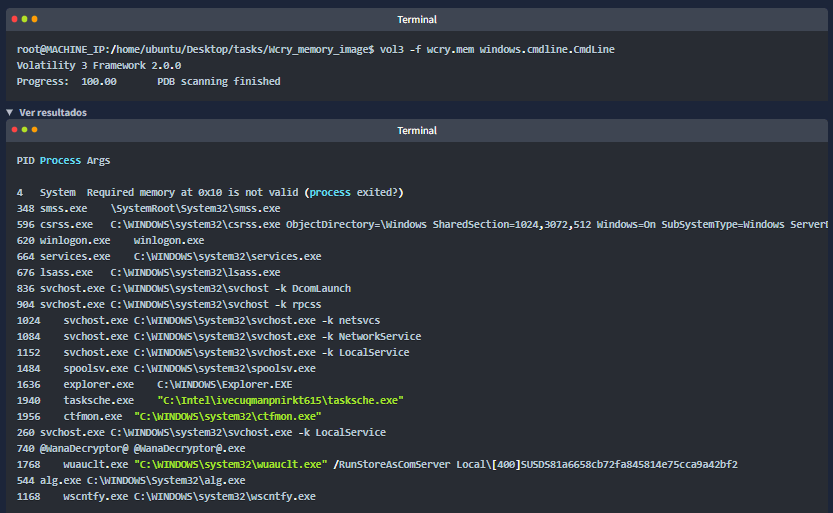Click csrss.exe row with PID 596
Image resolution: width=833 pixels, height=513 pixels.
pyautogui.click(x=422, y=224)
